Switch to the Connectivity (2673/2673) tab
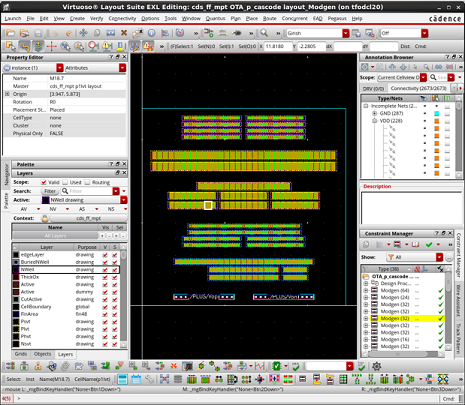The width and height of the screenshot is (465, 405). pos(418,88)
